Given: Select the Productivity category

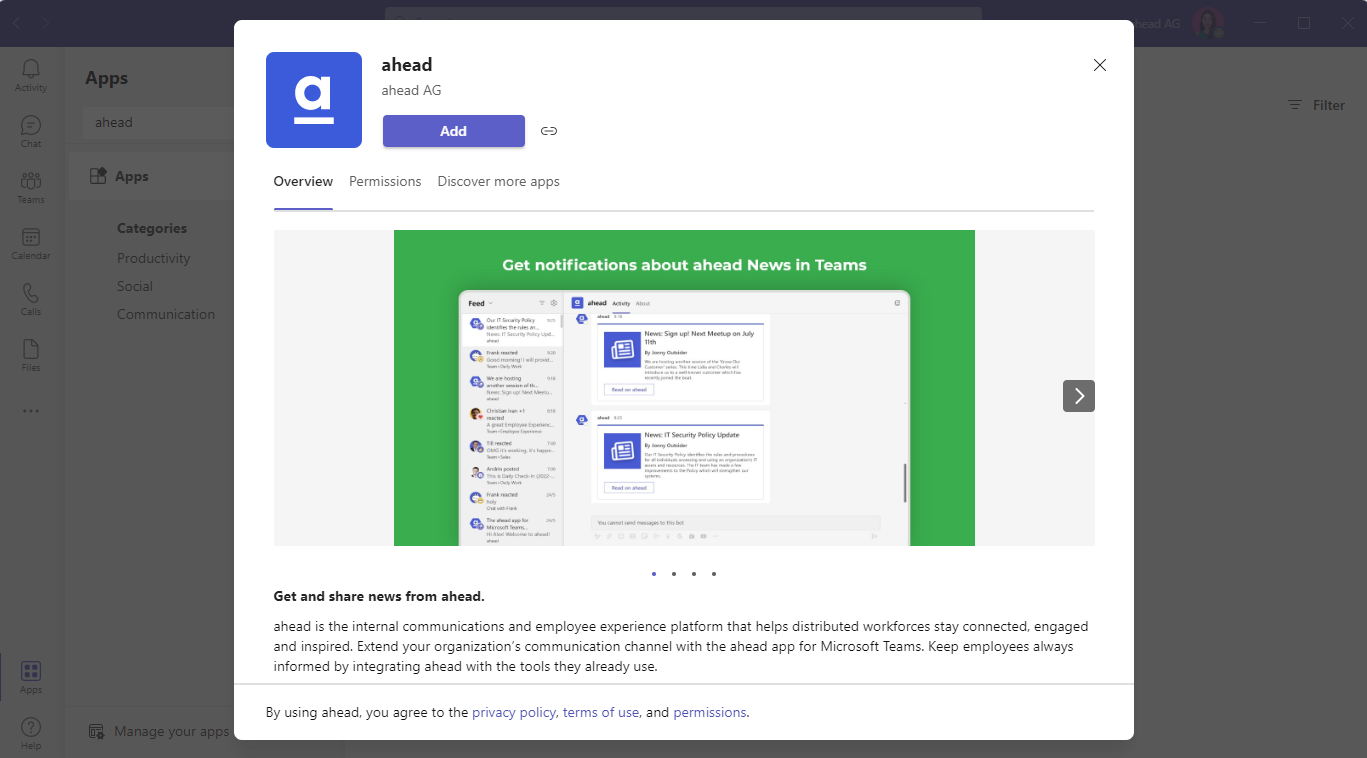Looking at the screenshot, I should [x=154, y=258].
